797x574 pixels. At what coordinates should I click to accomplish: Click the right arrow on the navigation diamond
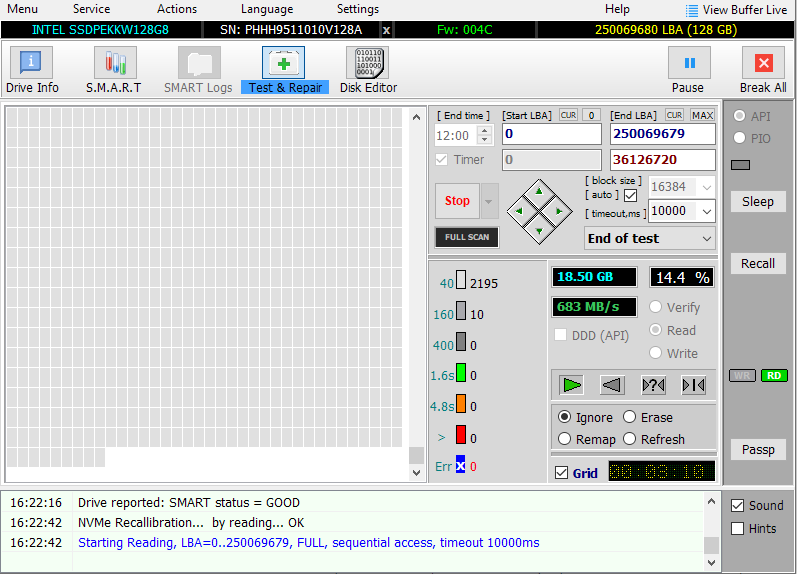coord(559,211)
